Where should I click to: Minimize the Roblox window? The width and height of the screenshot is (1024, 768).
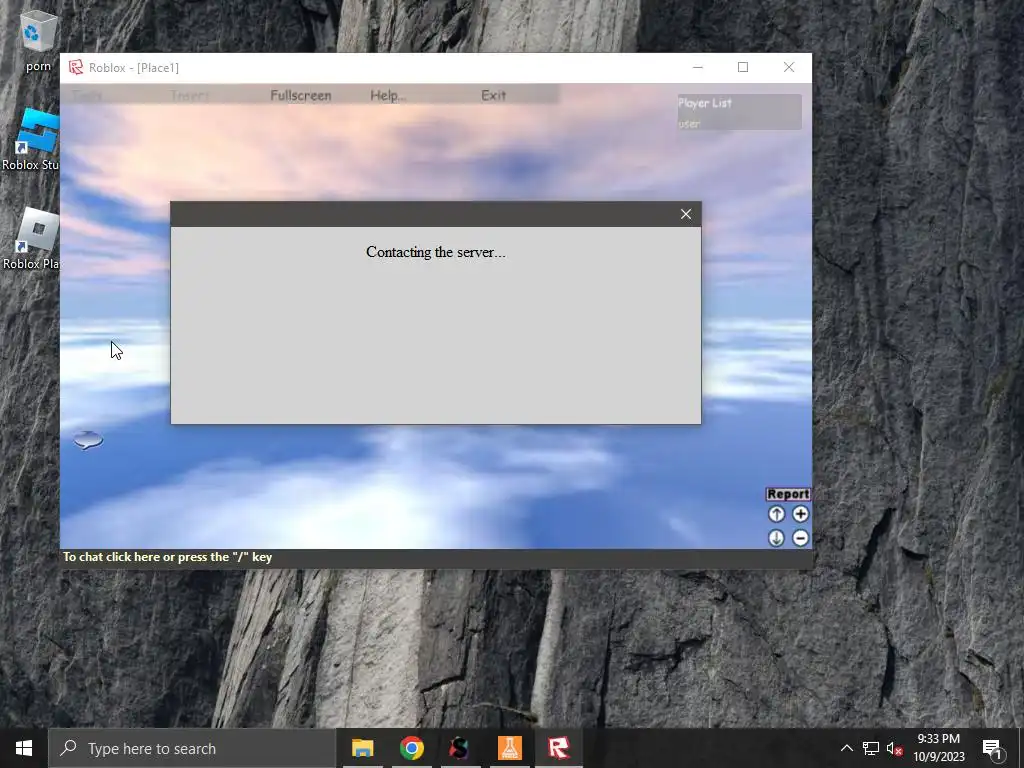pyautogui.click(x=697, y=67)
